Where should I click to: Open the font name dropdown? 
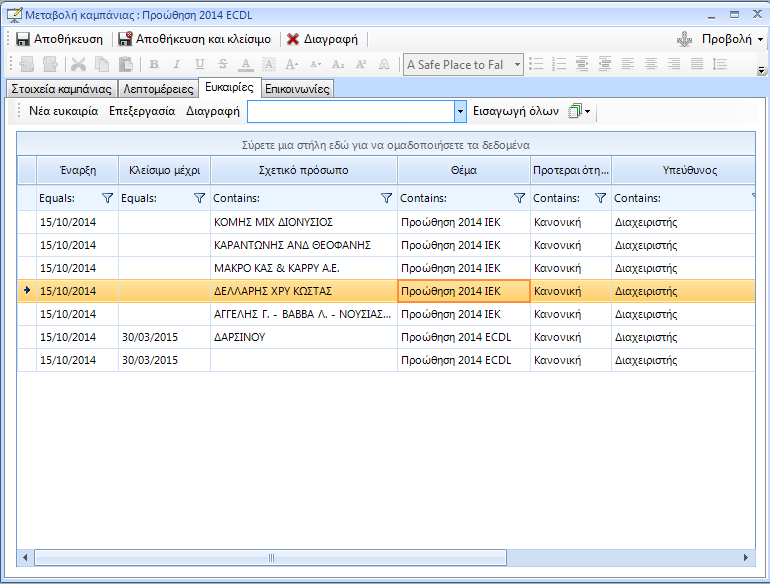(x=517, y=65)
